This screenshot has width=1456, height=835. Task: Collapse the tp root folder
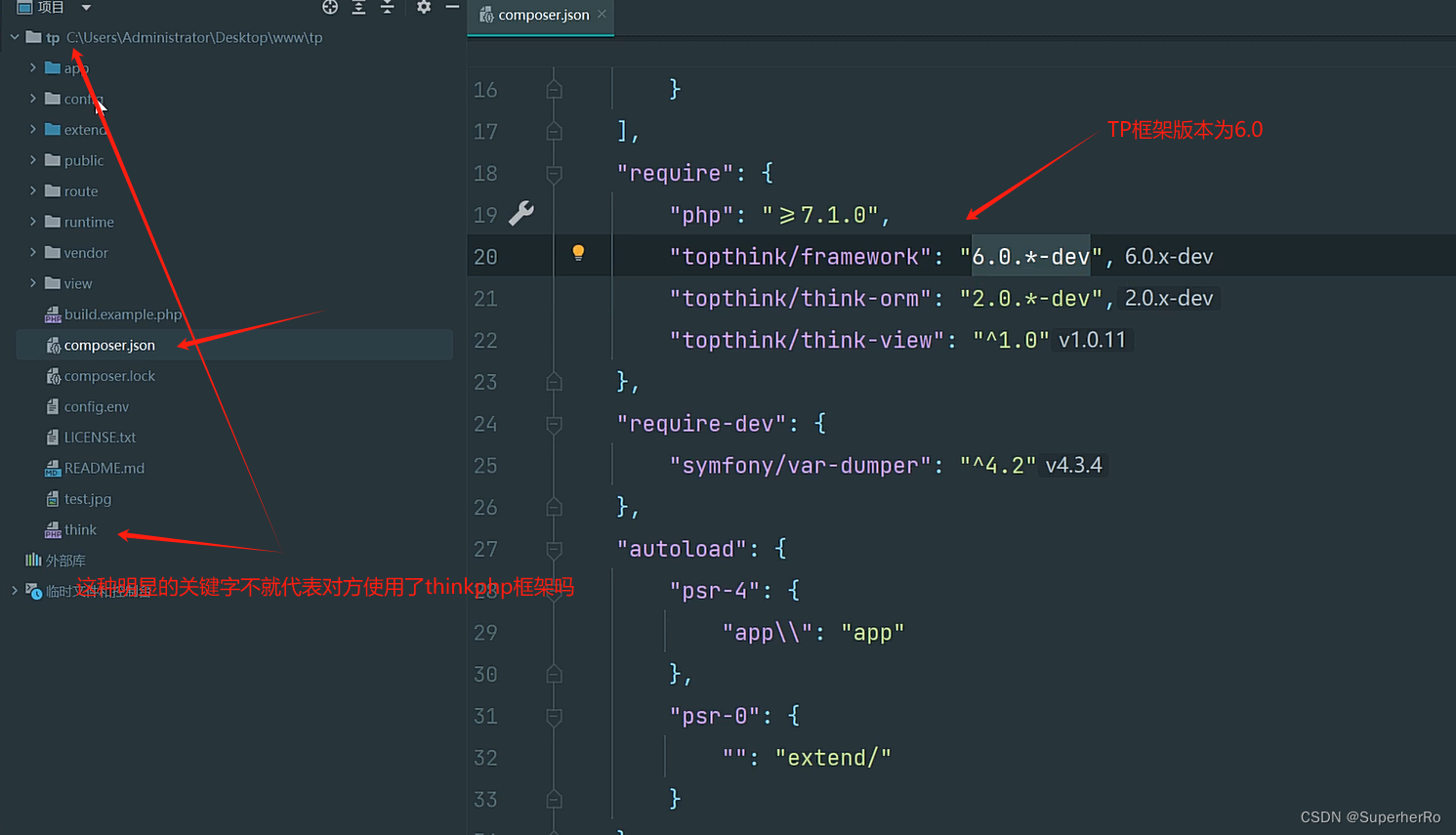[x=15, y=37]
